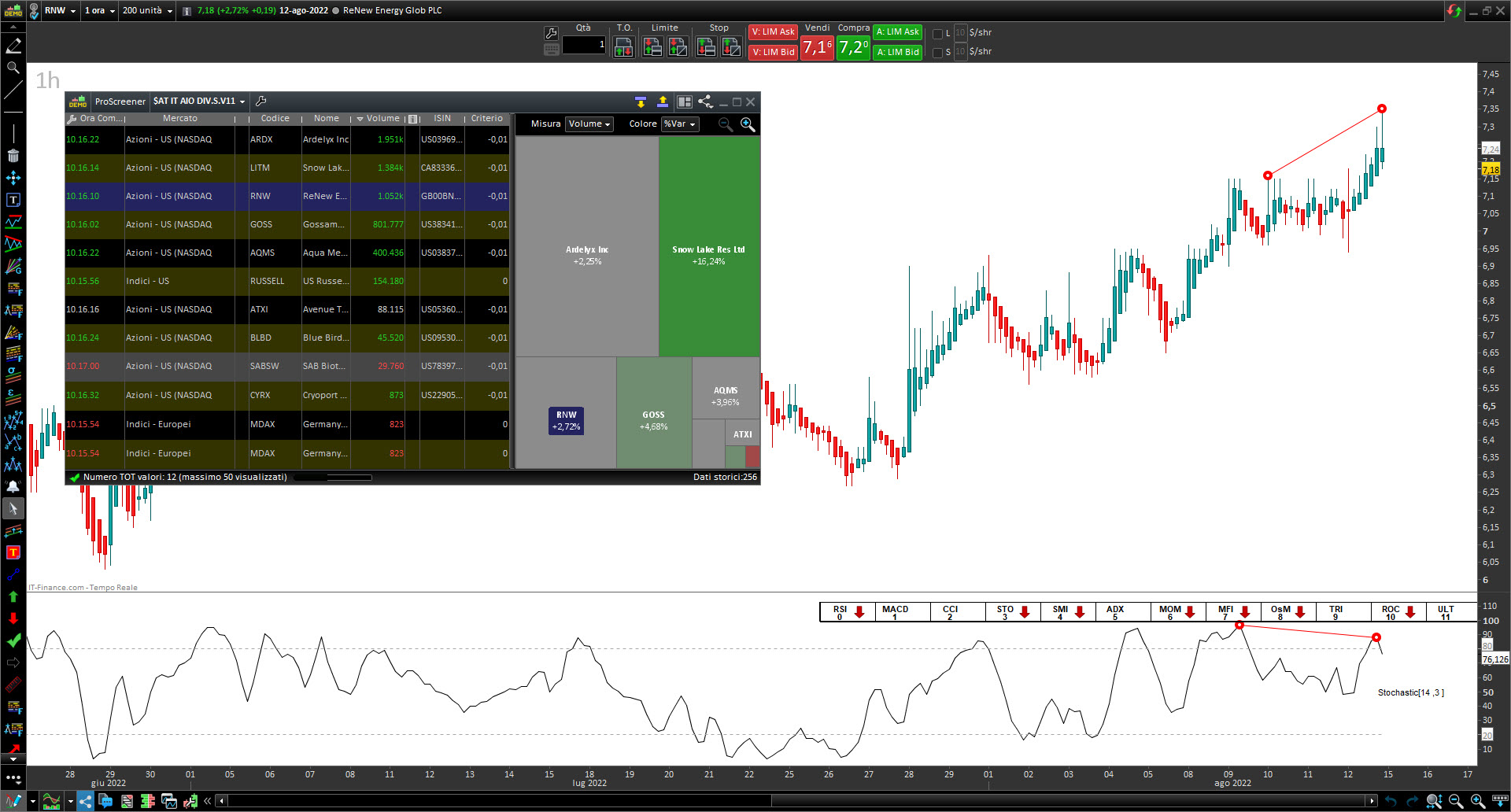Click the chart horizontal scrollbar left arrow
Screen dimensions: 1511x812
pos(222,801)
